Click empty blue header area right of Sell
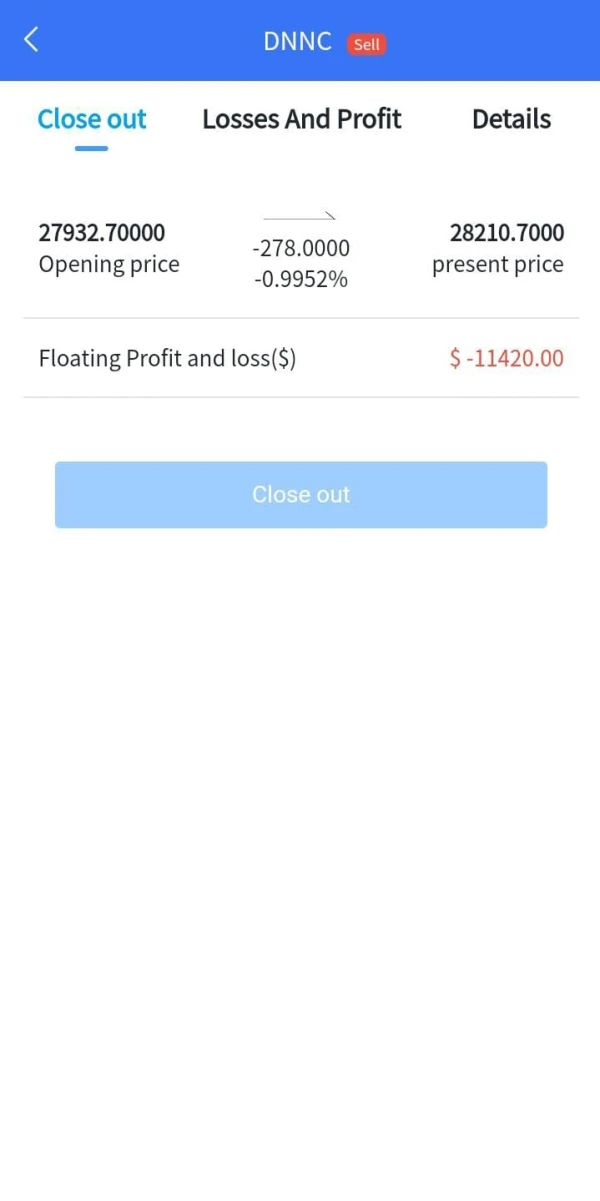Viewport: 600px width, 1201px height. click(490, 41)
